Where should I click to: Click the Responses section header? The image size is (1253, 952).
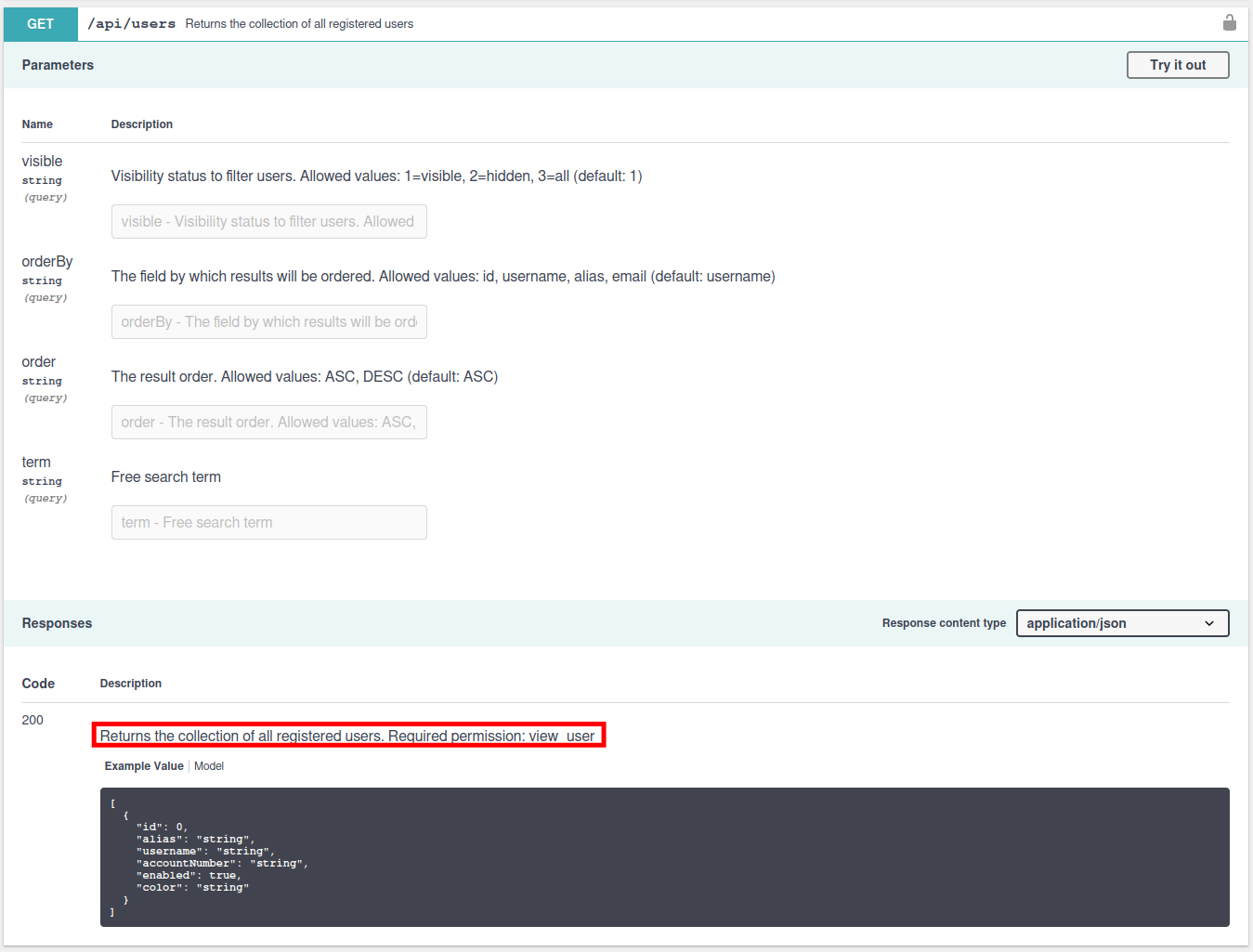[x=57, y=623]
